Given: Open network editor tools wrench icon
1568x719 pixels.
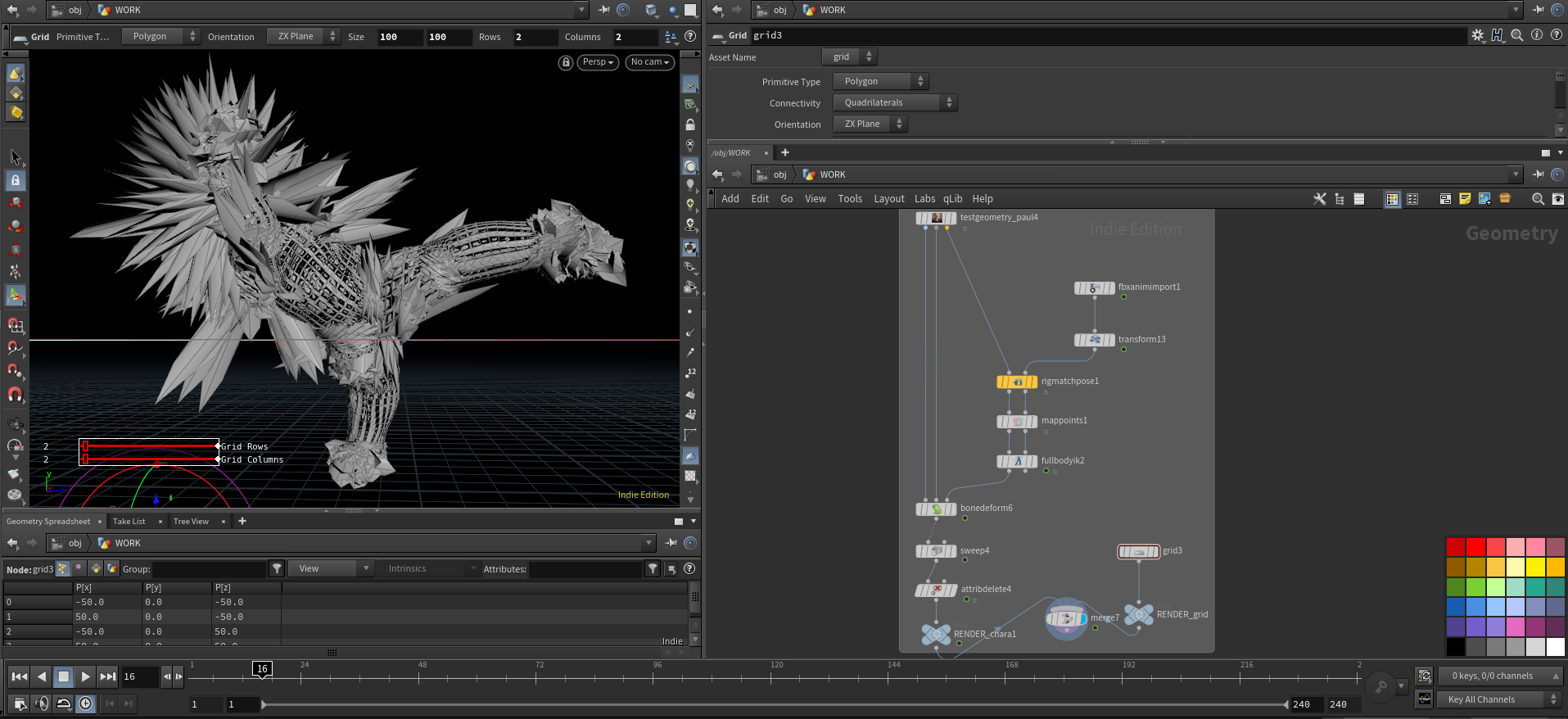Looking at the screenshot, I should [x=1319, y=199].
